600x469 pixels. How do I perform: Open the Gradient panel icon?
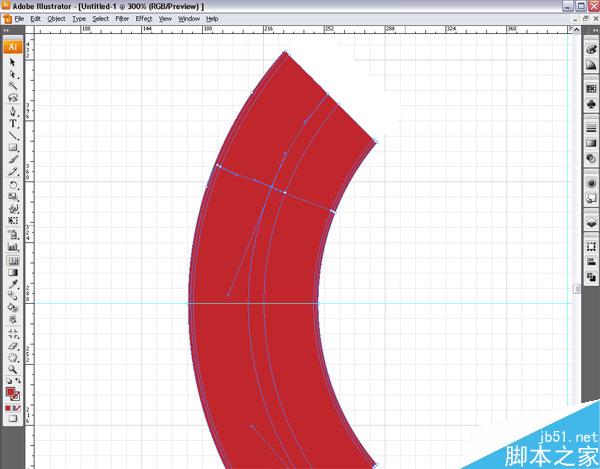(591, 143)
